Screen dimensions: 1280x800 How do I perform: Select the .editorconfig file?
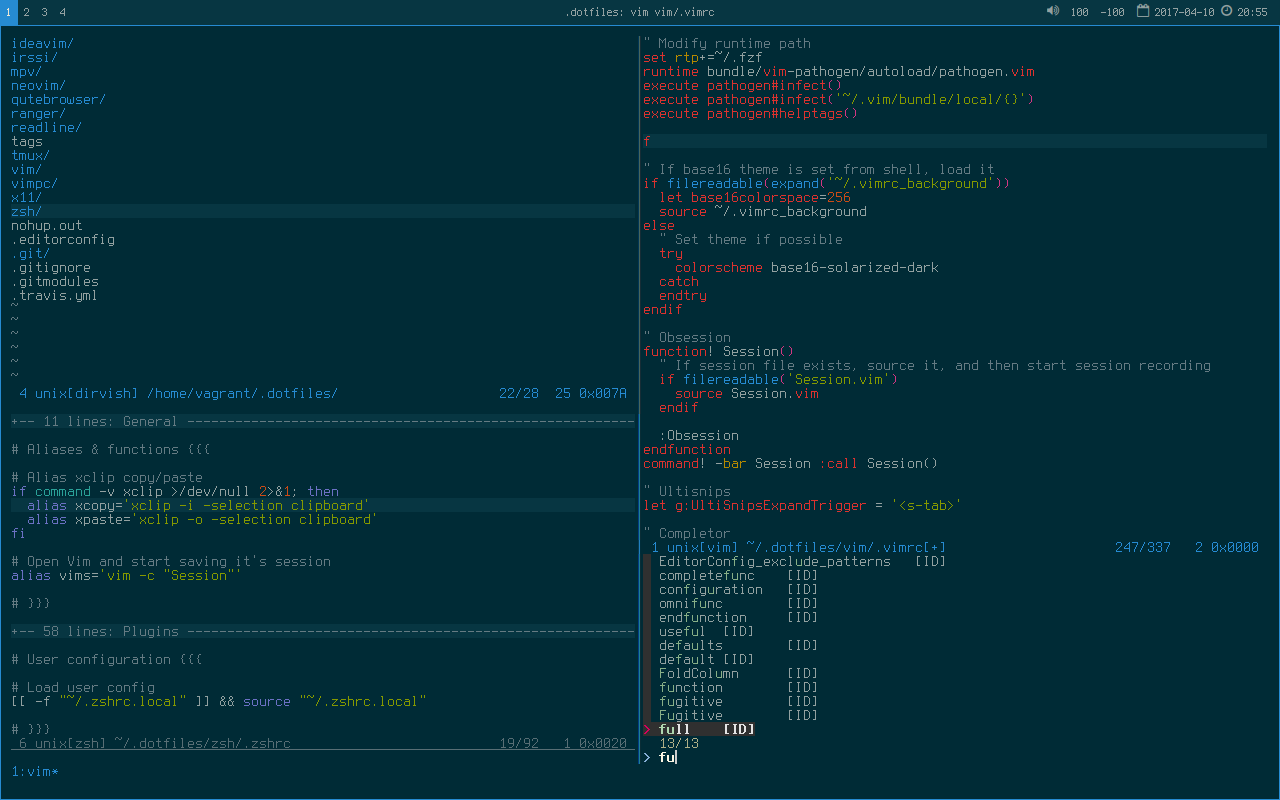[x=63, y=239]
